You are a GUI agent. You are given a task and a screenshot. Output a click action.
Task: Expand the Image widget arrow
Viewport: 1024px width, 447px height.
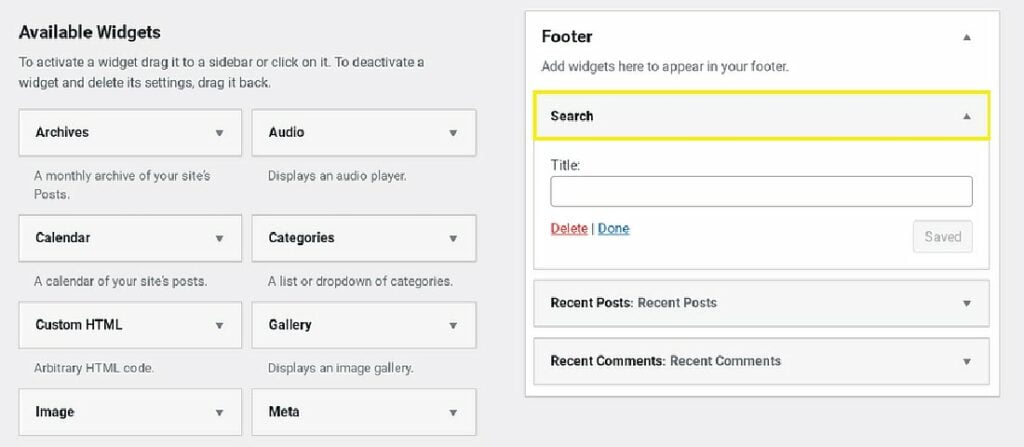[219, 412]
